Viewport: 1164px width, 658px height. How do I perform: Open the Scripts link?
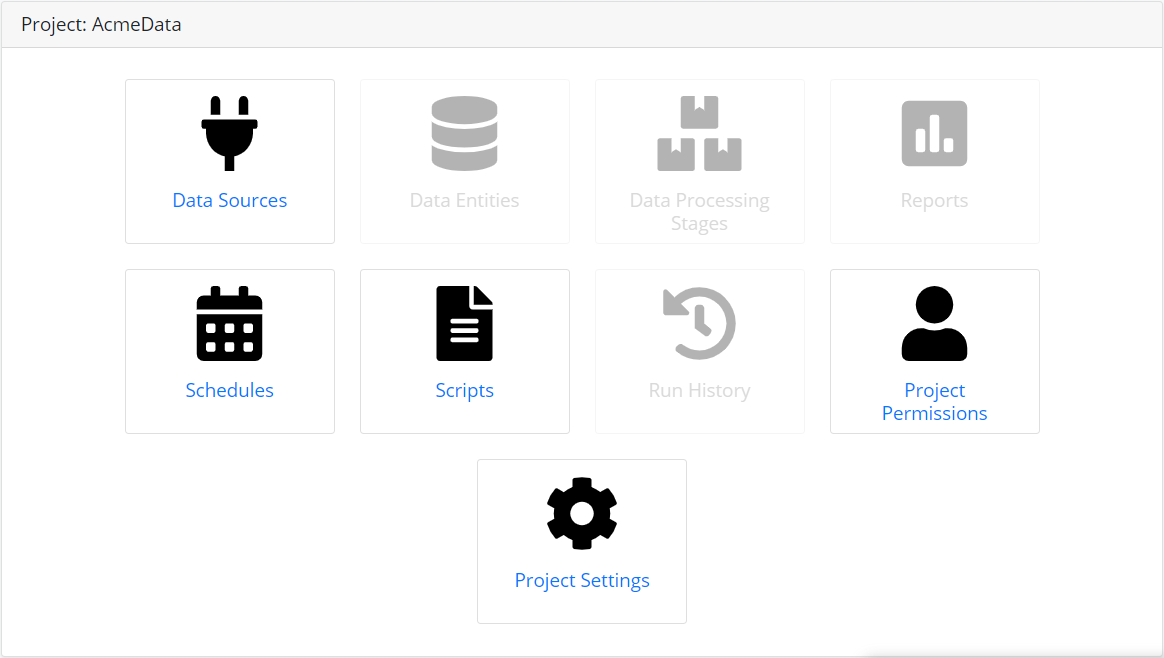pos(465,391)
